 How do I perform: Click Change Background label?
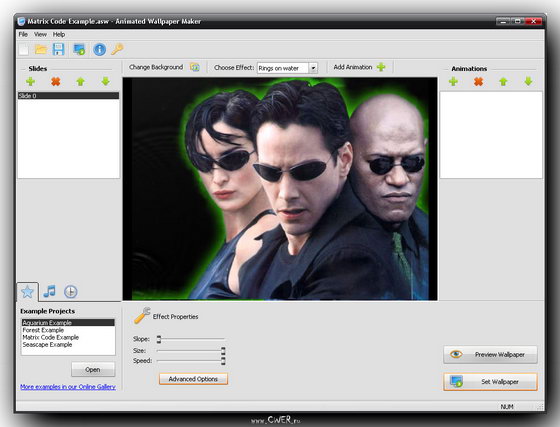[156, 67]
